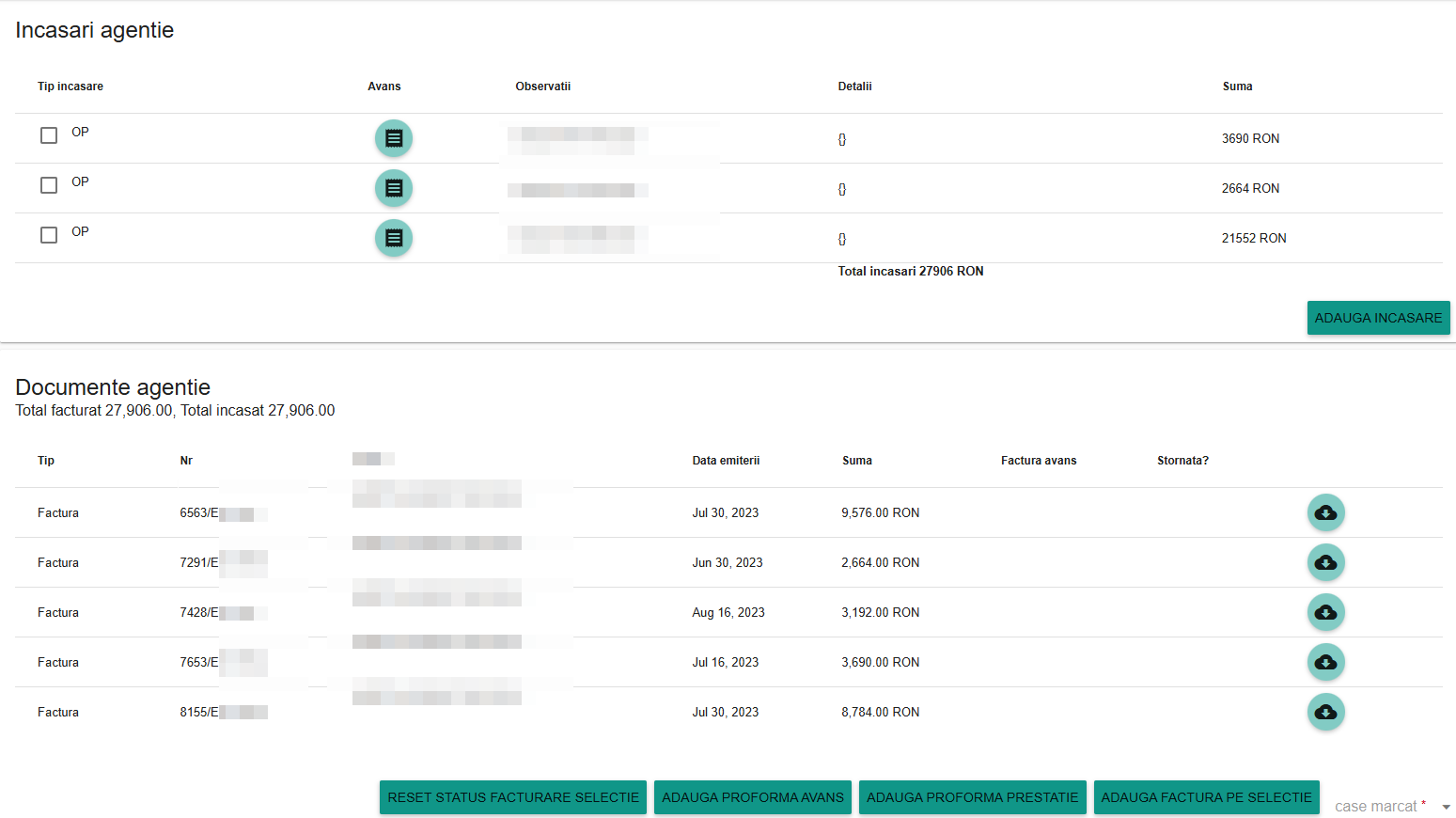Select the 21552 RON amount cell
1456x818 pixels.
[x=1254, y=238]
